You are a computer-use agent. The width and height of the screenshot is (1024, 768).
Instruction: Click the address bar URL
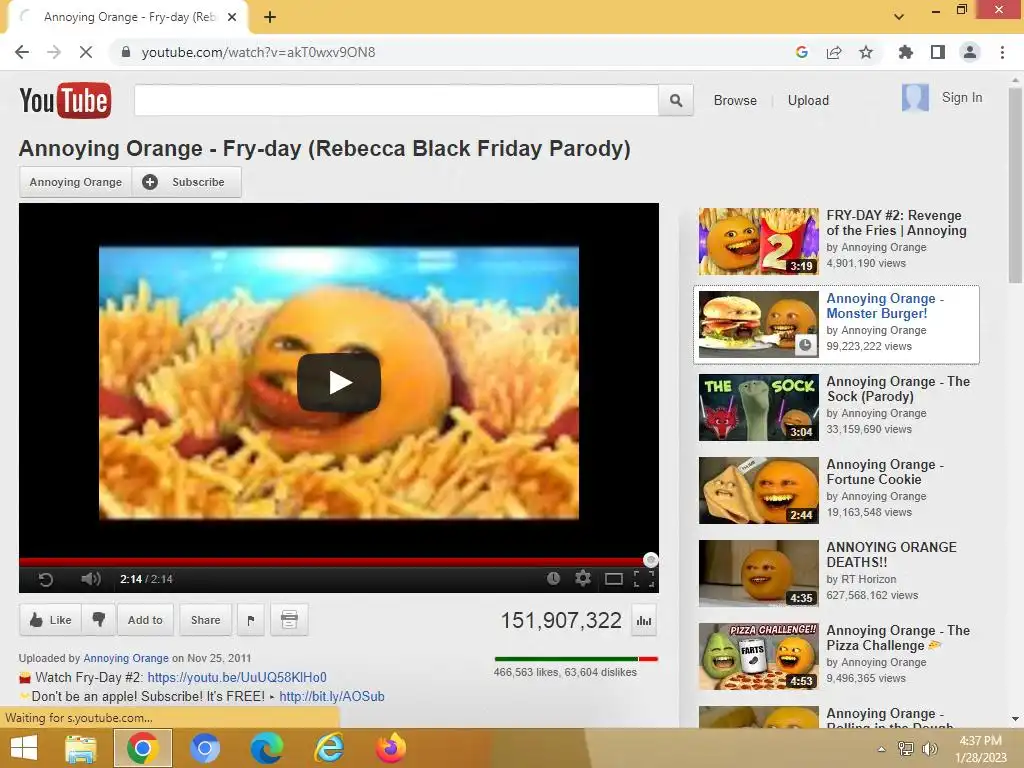tap(258, 52)
